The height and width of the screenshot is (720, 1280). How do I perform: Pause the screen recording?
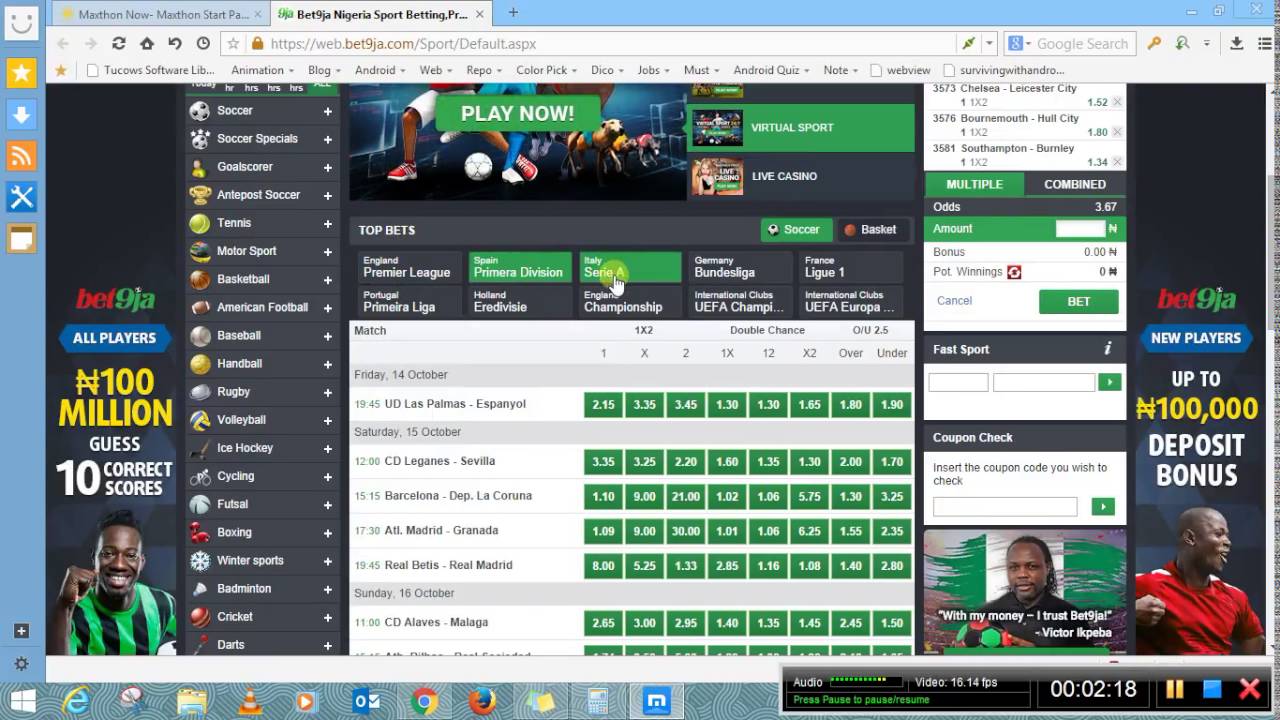click(1175, 689)
